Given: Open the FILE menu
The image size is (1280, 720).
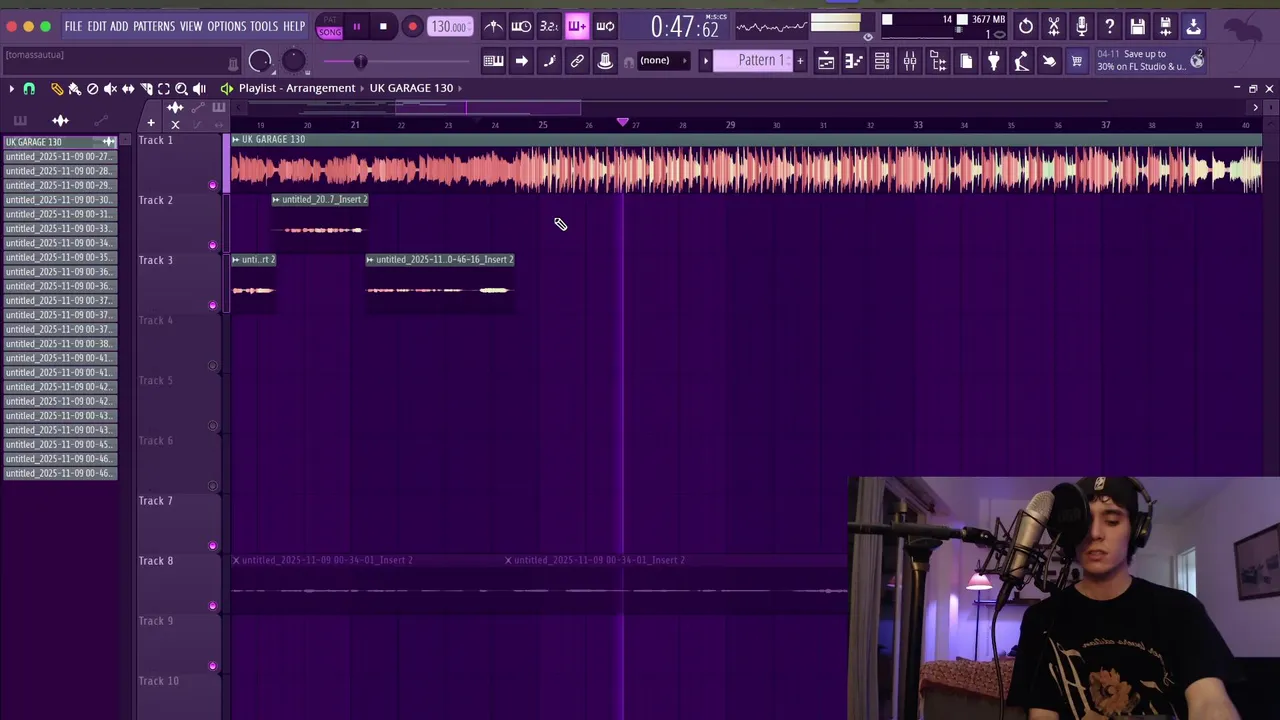Looking at the screenshot, I should pyautogui.click(x=74, y=27).
